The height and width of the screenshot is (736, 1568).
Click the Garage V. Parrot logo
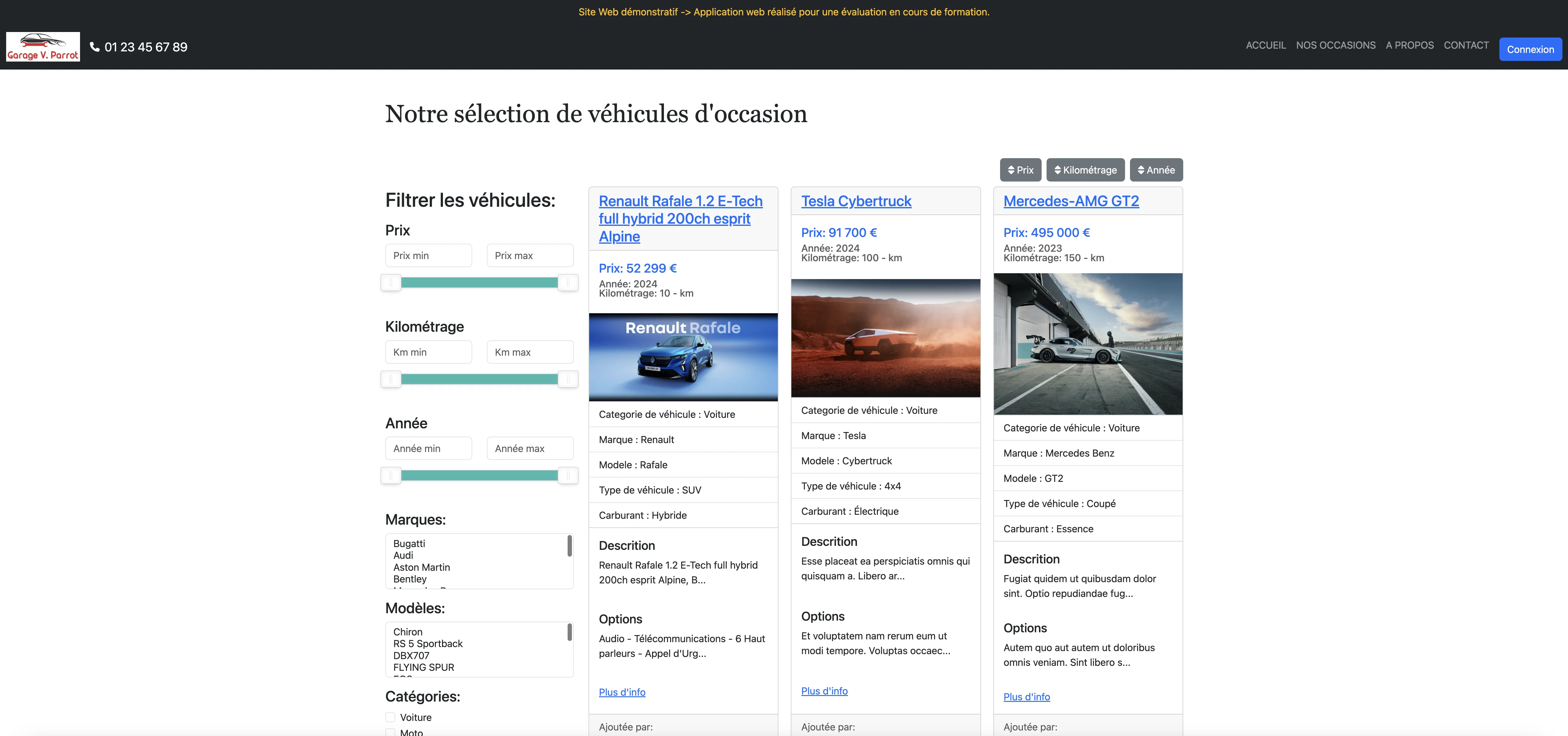(42, 47)
